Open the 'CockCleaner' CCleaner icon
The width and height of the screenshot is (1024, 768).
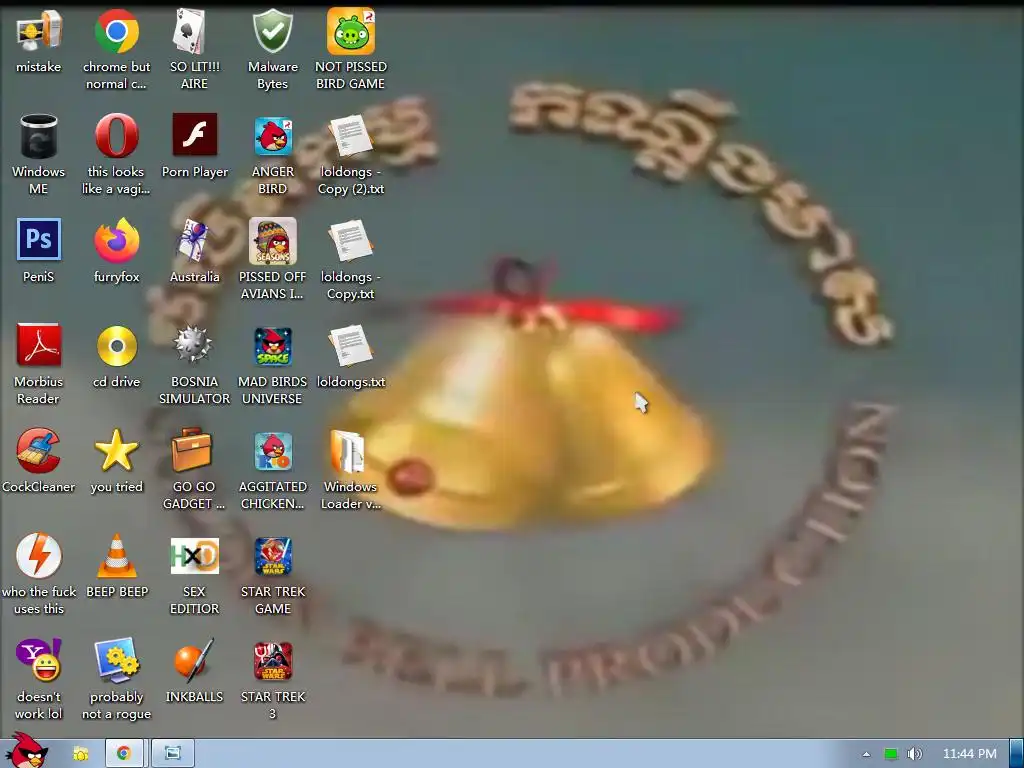(39, 451)
